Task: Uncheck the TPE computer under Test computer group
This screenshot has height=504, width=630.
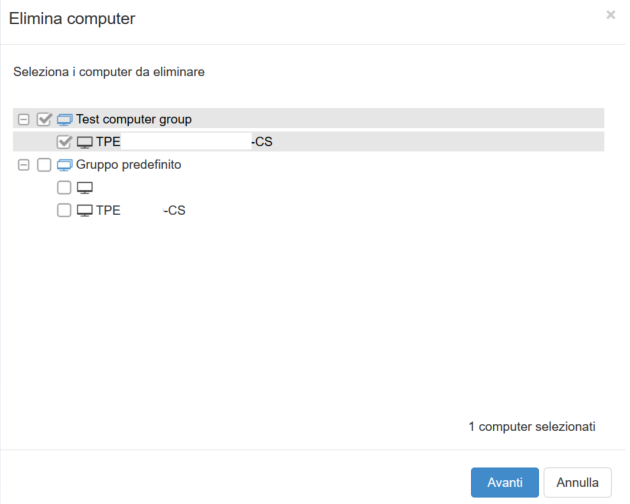Action: coord(64,141)
